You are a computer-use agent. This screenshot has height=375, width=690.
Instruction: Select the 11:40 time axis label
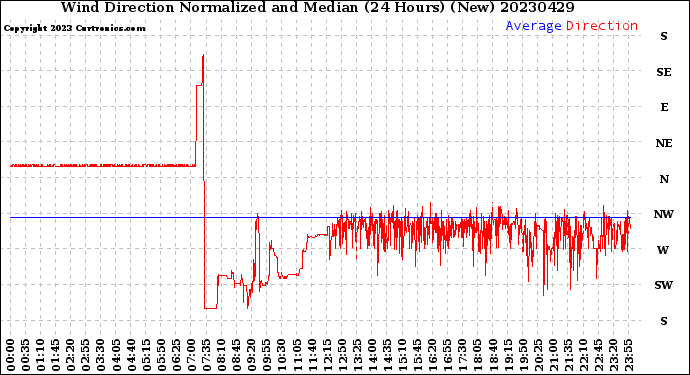coord(312,355)
